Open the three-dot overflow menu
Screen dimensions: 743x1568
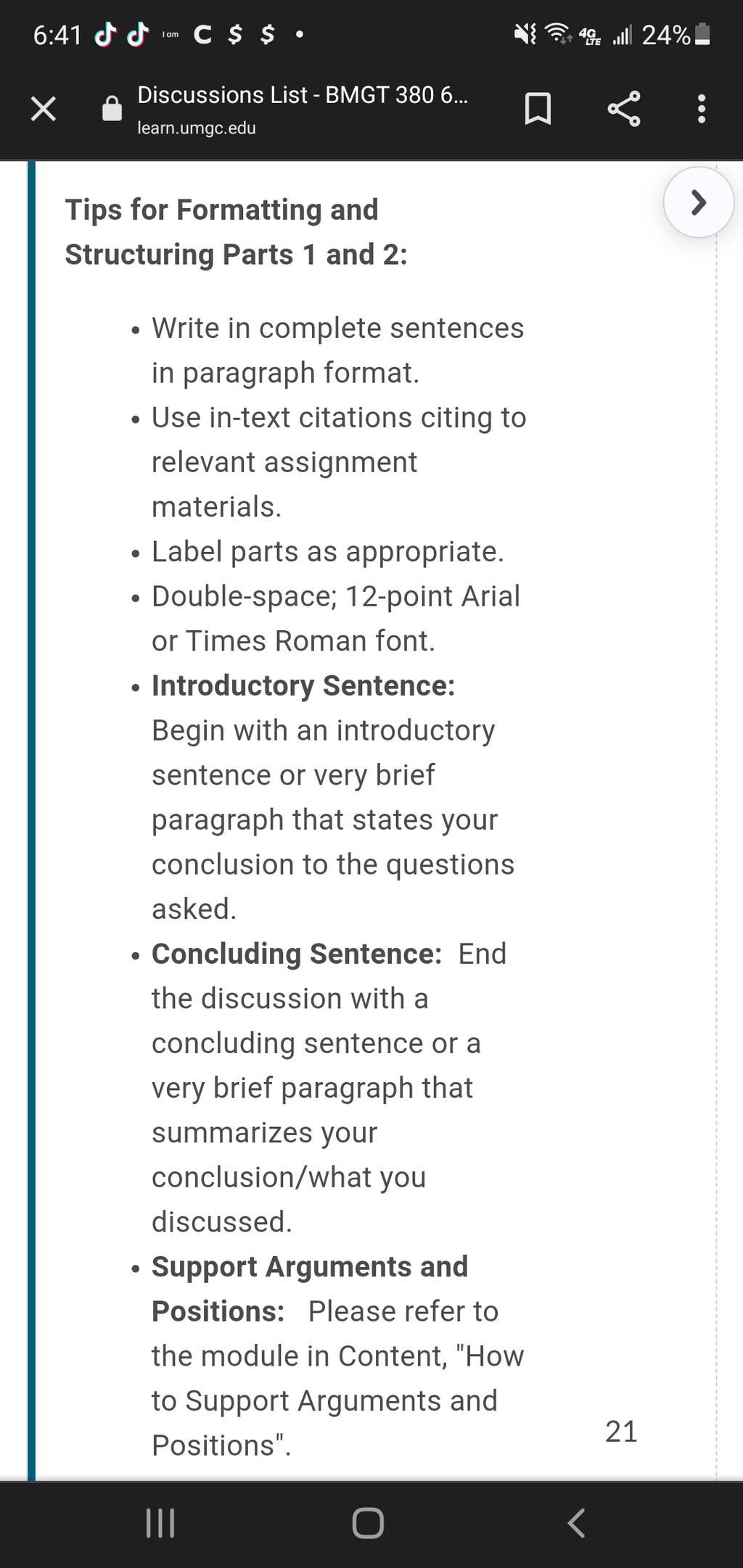(x=701, y=109)
